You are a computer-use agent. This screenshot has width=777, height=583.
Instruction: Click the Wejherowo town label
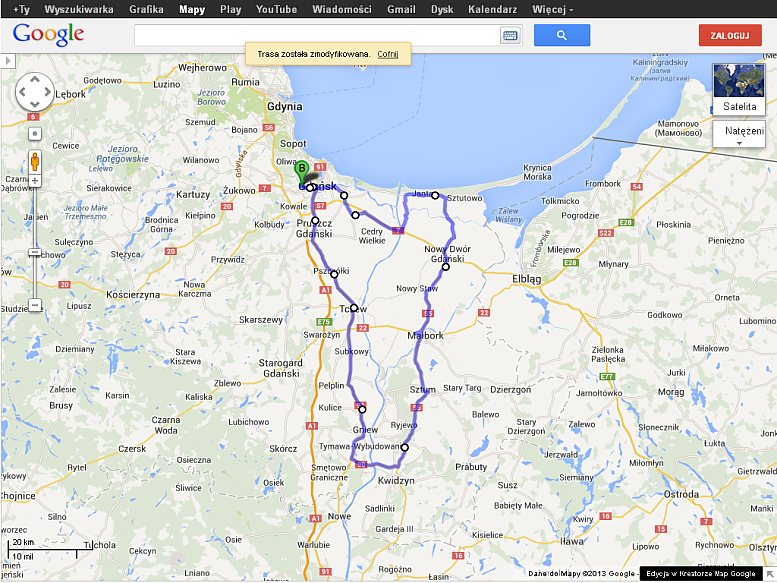pos(202,67)
